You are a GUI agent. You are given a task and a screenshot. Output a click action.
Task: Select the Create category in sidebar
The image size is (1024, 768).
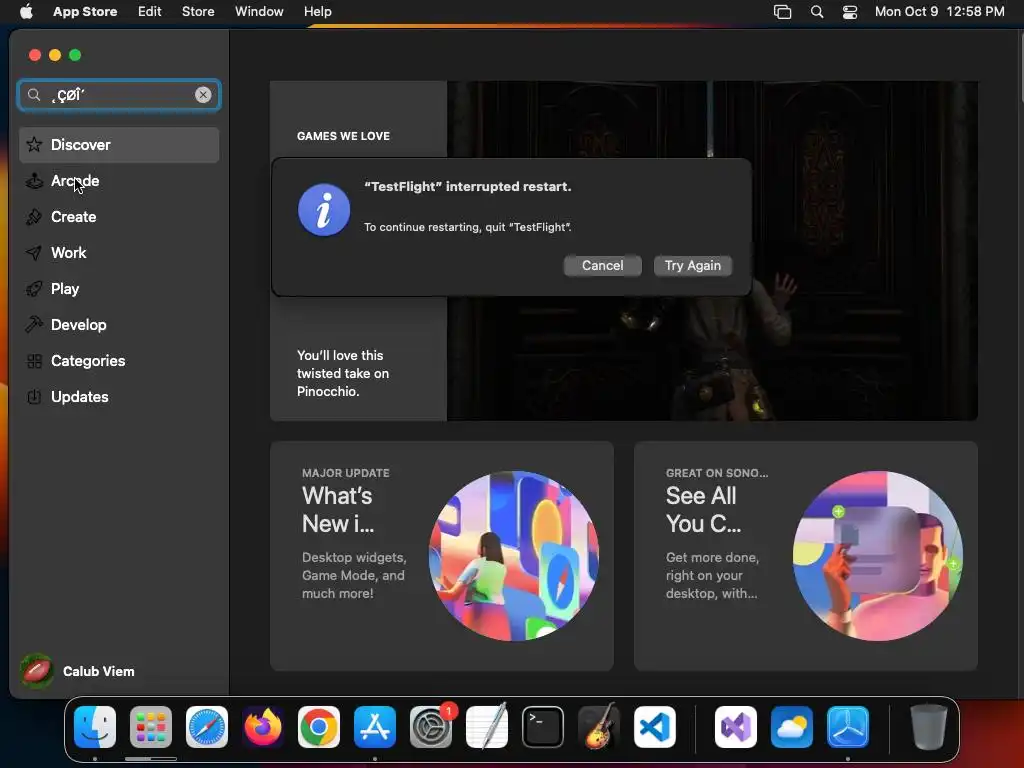119,217
